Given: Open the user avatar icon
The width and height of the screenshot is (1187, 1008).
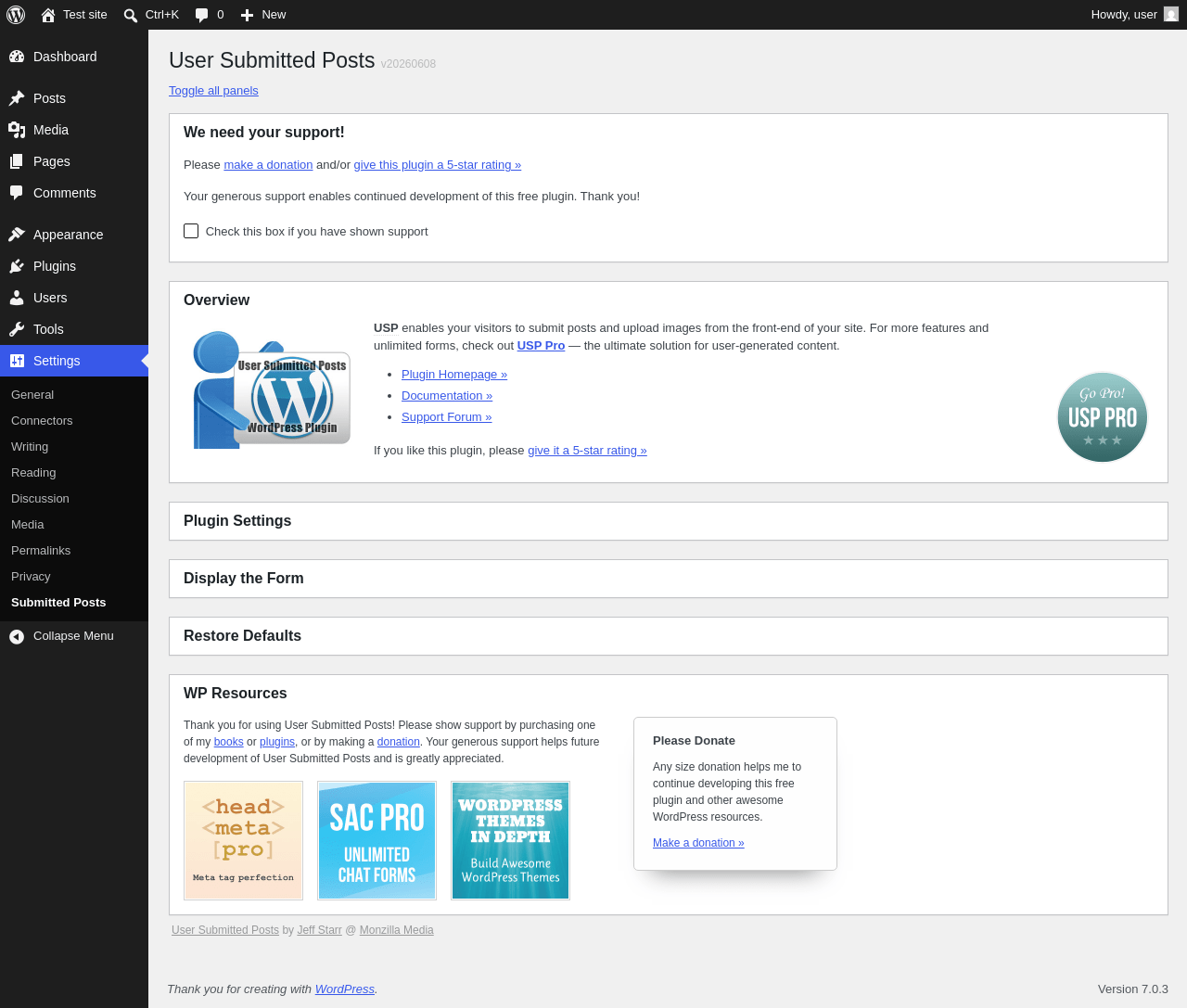Looking at the screenshot, I should [1171, 14].
